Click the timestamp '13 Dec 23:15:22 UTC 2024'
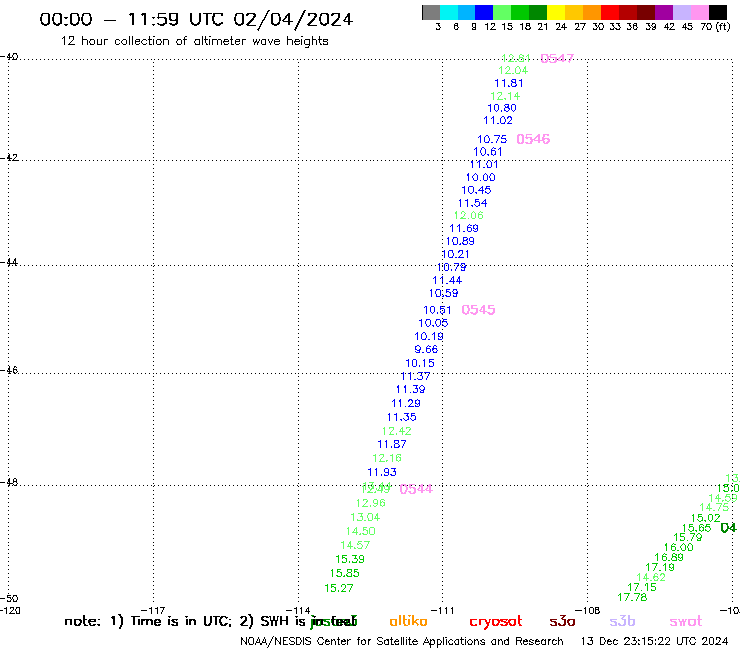The height and width of the screenshot is (650, 740). [x=655, y=642]
